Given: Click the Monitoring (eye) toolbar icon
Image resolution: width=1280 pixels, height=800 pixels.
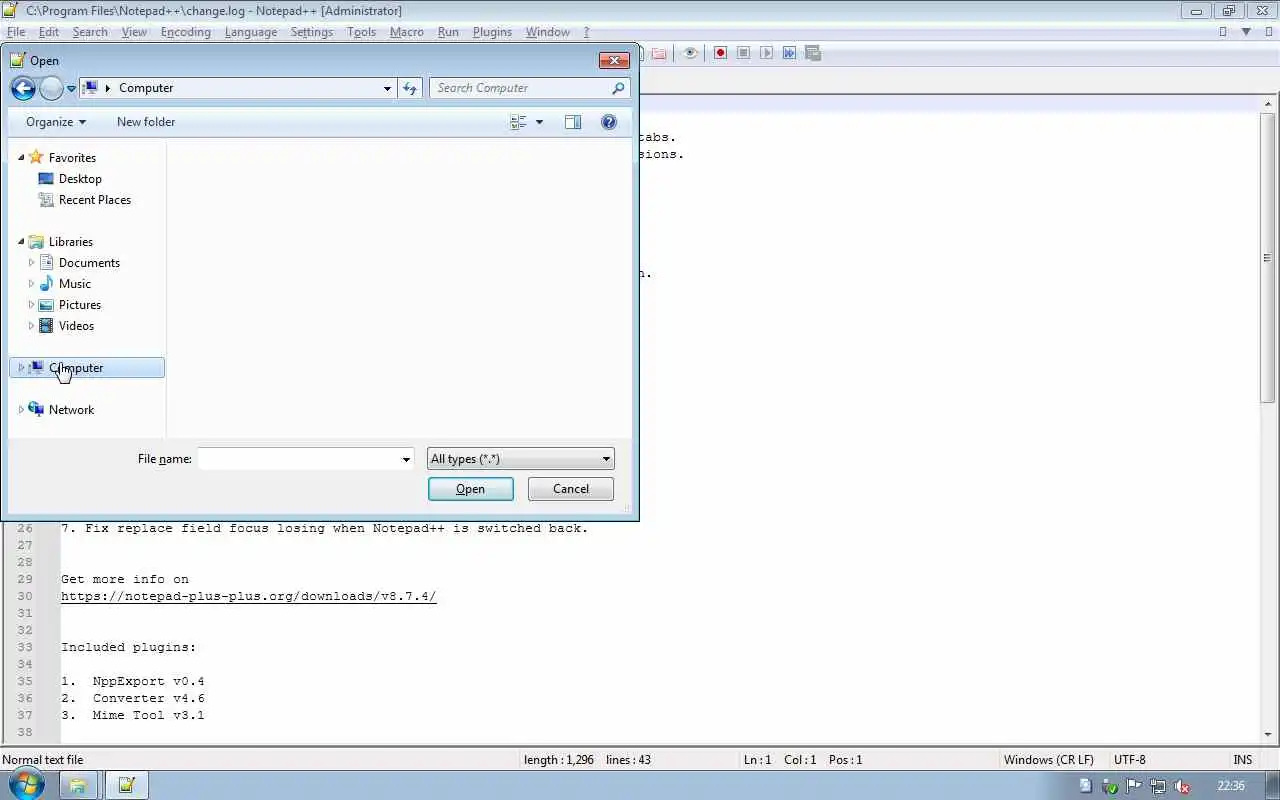Looking at the screenshot, I should click(x=690, y=53).
